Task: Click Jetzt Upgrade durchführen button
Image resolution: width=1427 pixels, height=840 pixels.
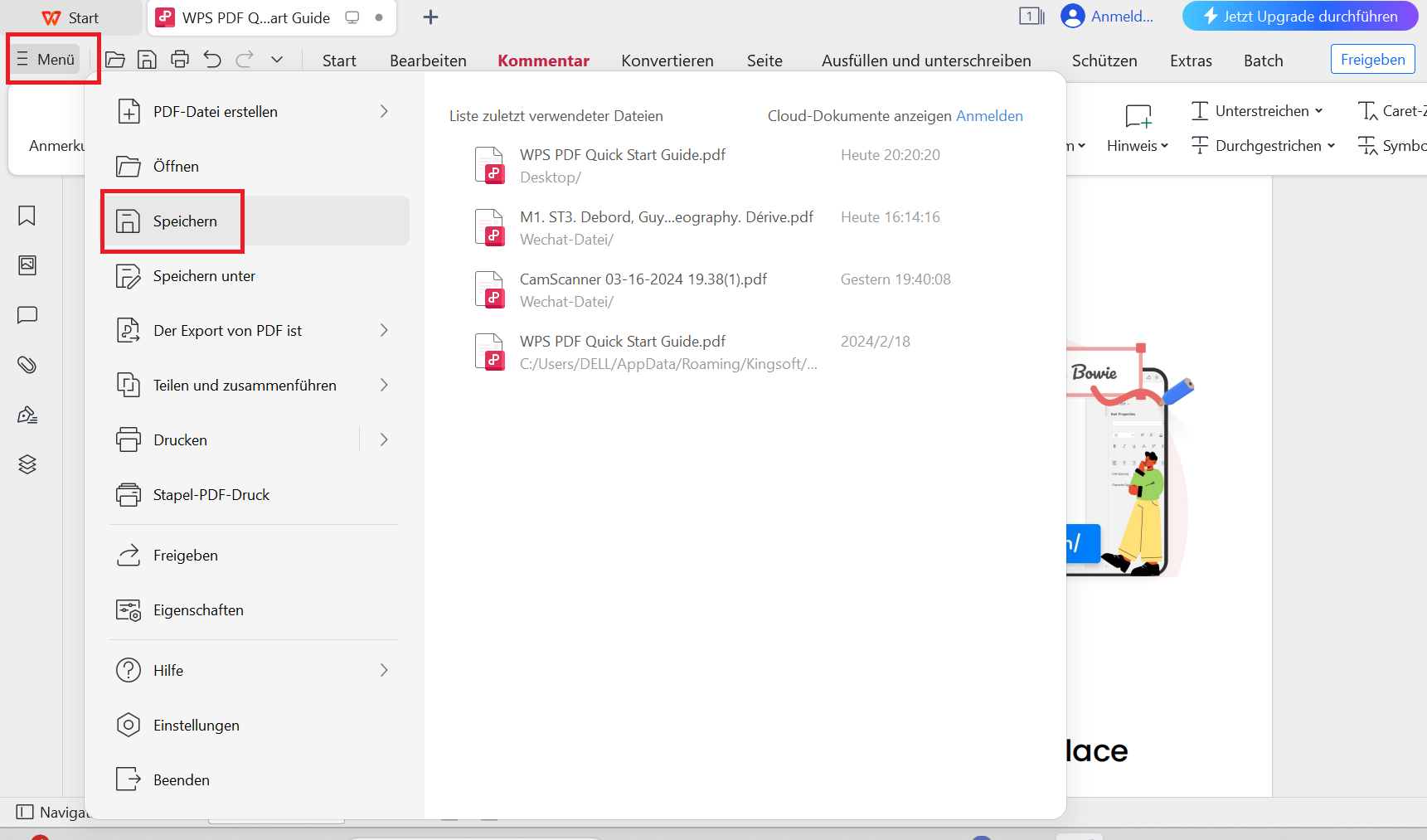Action: [x=1299, y=17]
